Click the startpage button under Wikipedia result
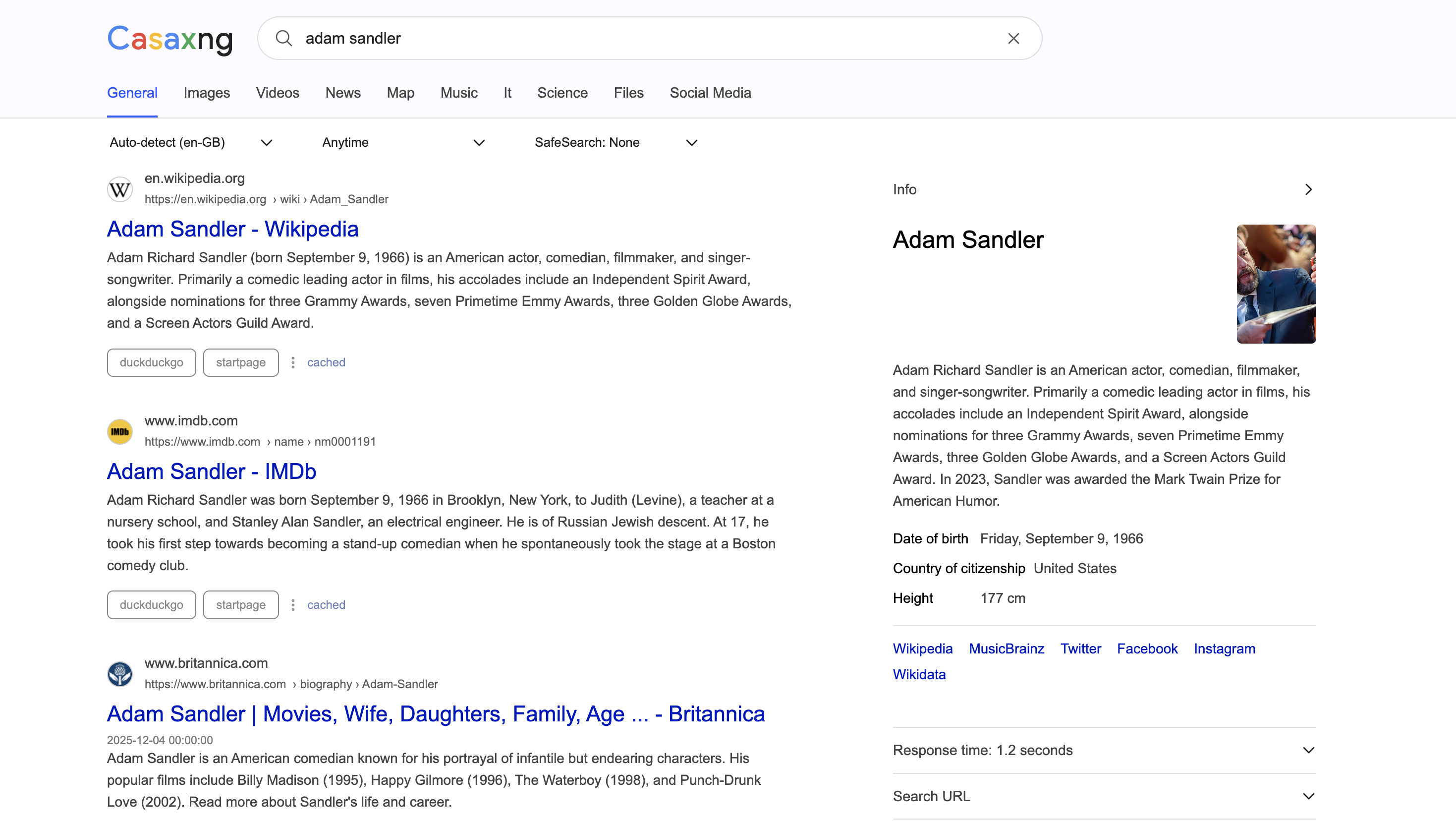 coord(240,362)
